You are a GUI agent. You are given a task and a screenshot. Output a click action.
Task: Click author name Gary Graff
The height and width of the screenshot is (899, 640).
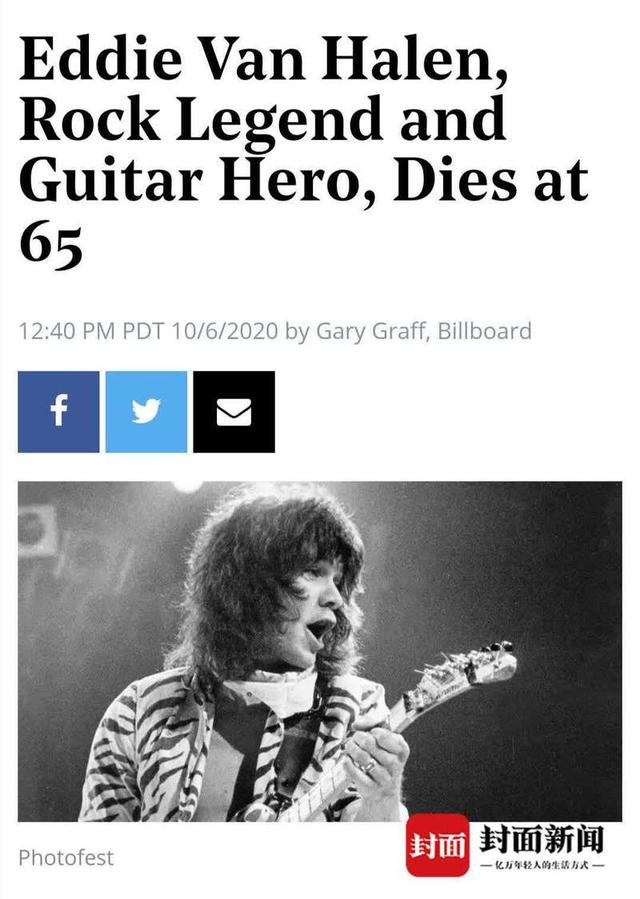(x=372, y=331)
